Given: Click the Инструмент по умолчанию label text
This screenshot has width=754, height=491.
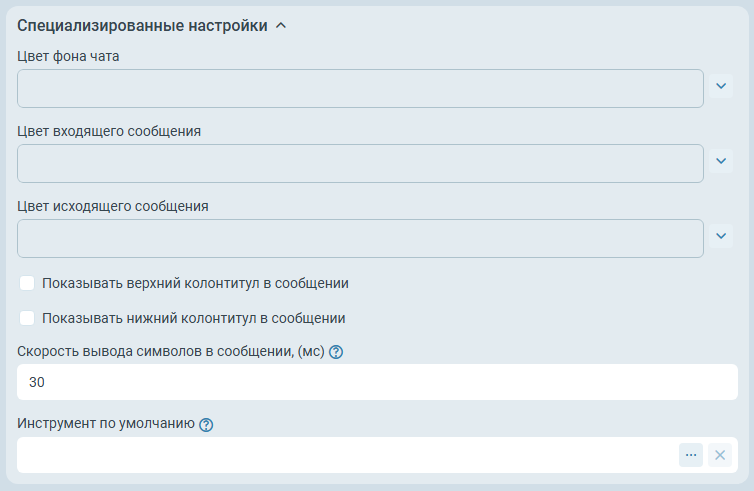Looking at the screenshot, I should (105, 424).
